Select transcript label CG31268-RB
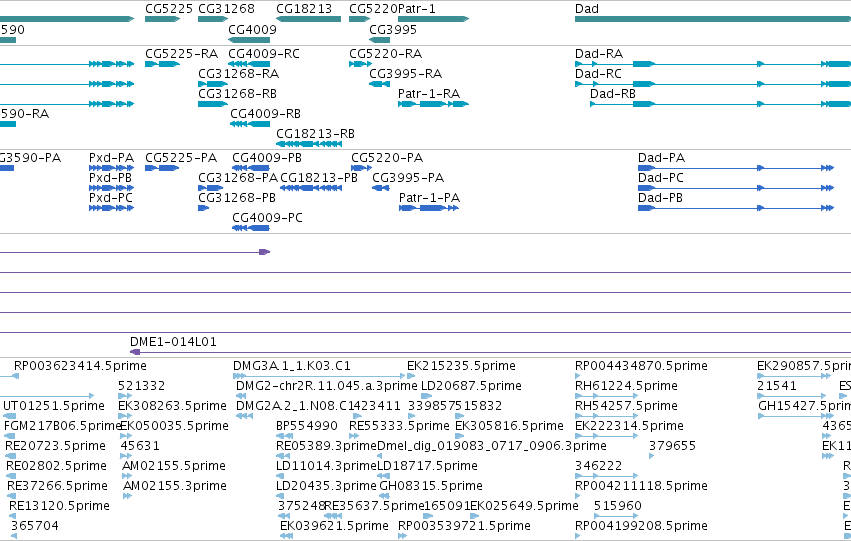 point(238,94)
